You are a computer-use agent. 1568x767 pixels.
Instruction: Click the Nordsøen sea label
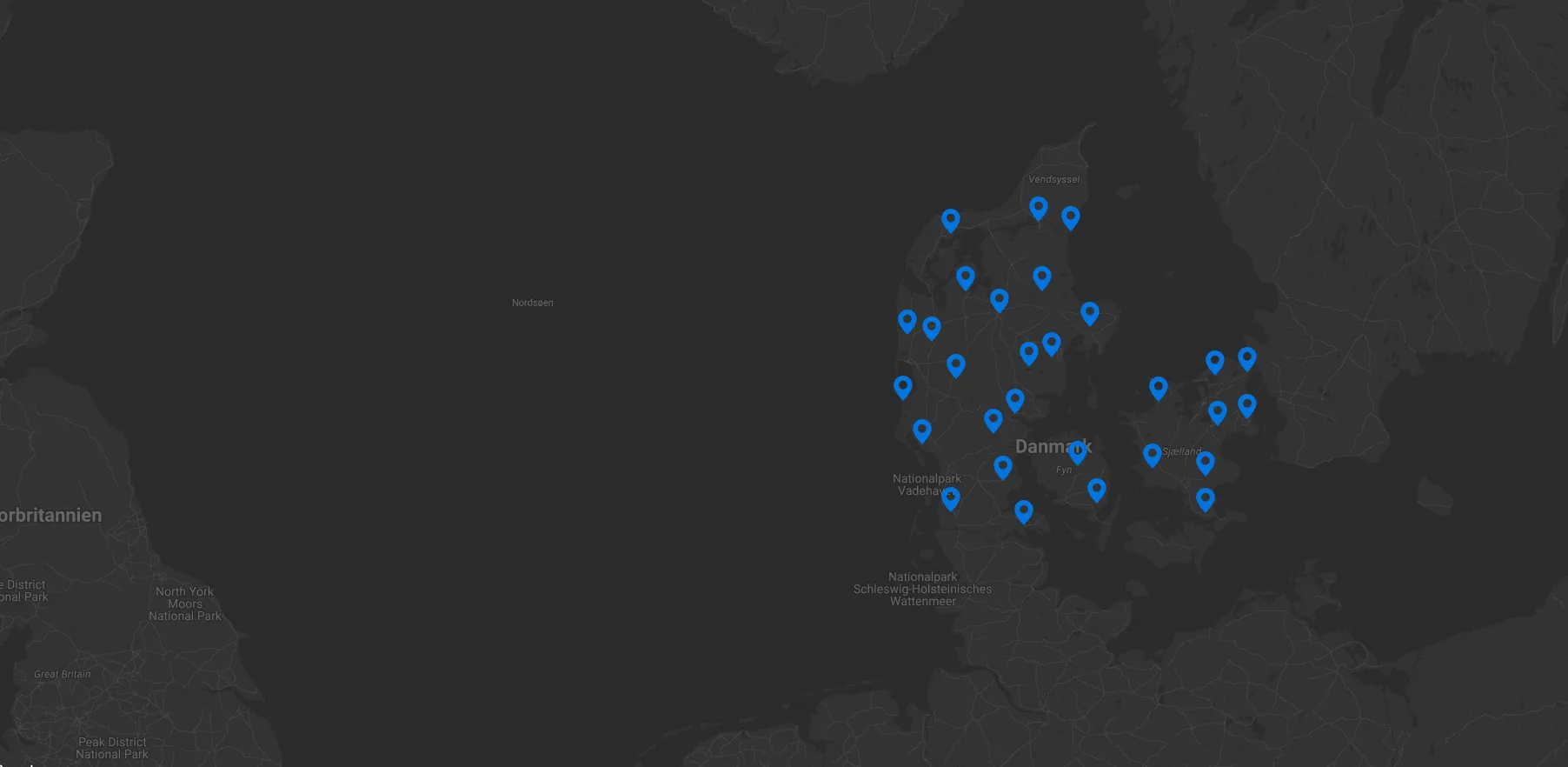pos(533,303)
